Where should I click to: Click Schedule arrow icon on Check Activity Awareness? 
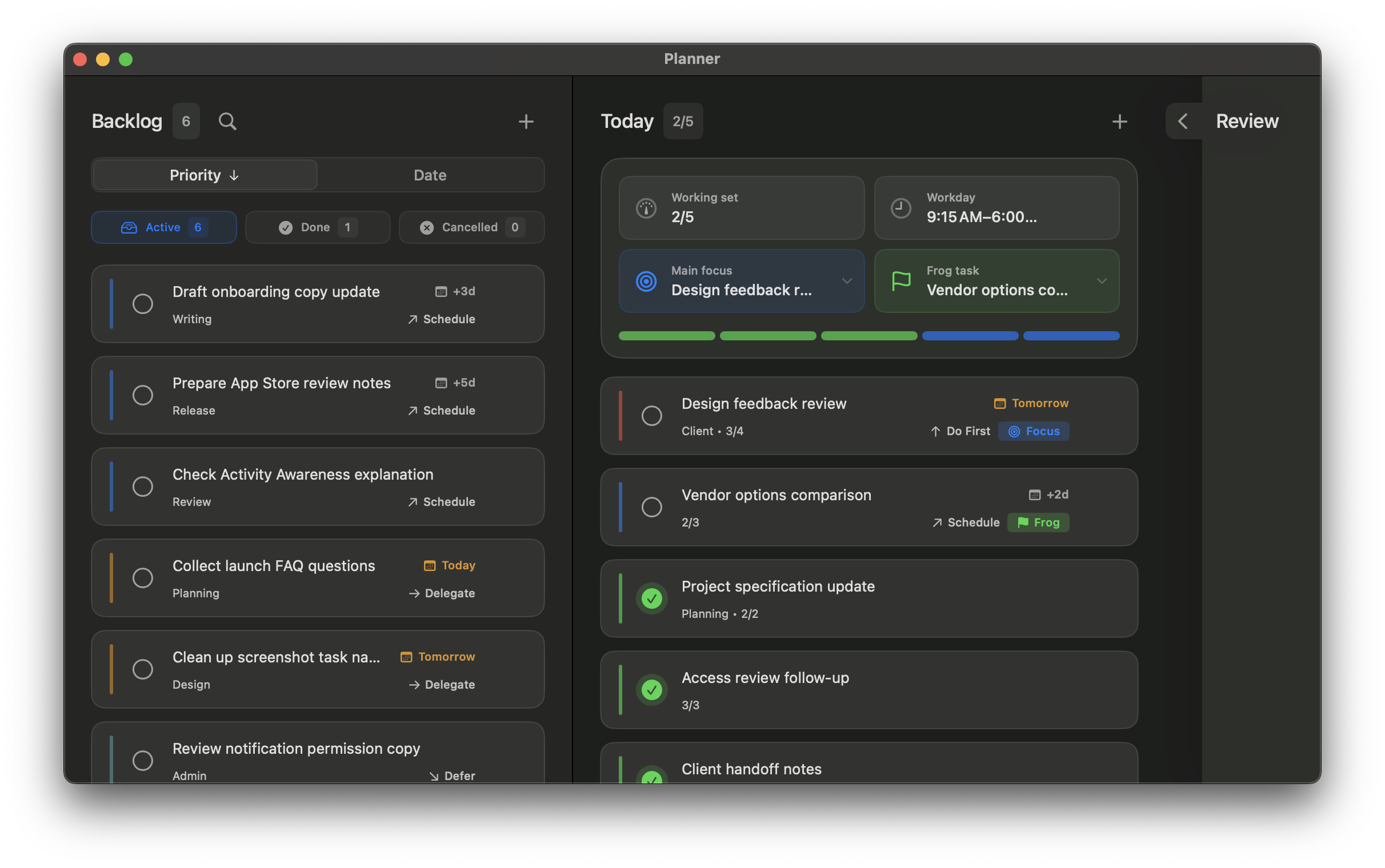coord(413,502)
